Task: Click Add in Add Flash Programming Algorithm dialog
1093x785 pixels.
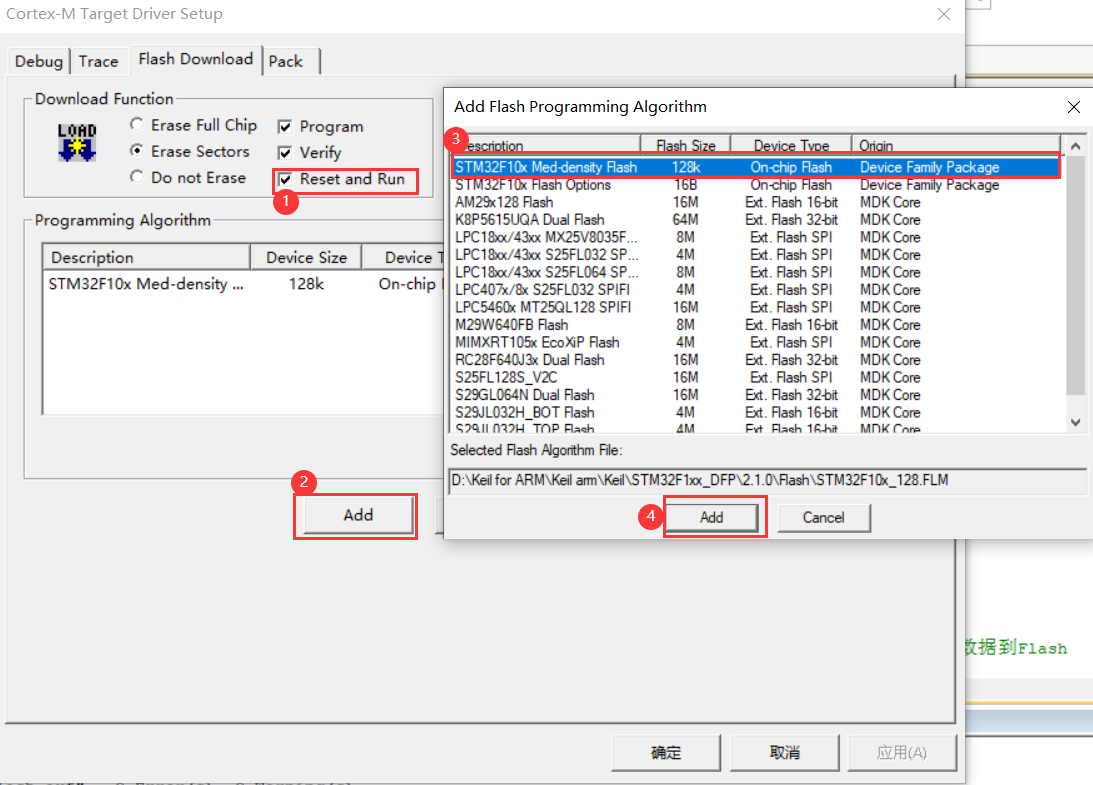Action: click(x=712, y=517)
